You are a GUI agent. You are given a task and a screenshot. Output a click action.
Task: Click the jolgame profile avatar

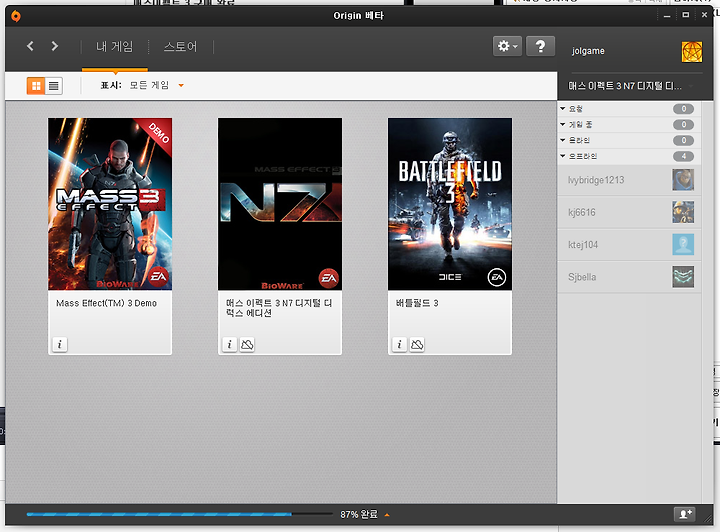click(692, 51)
